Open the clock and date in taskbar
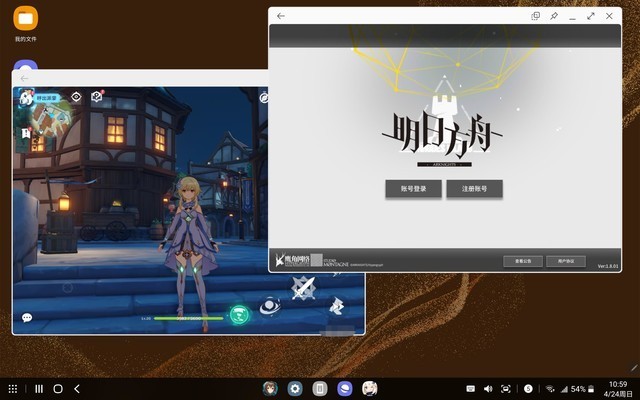 point(618,389)
